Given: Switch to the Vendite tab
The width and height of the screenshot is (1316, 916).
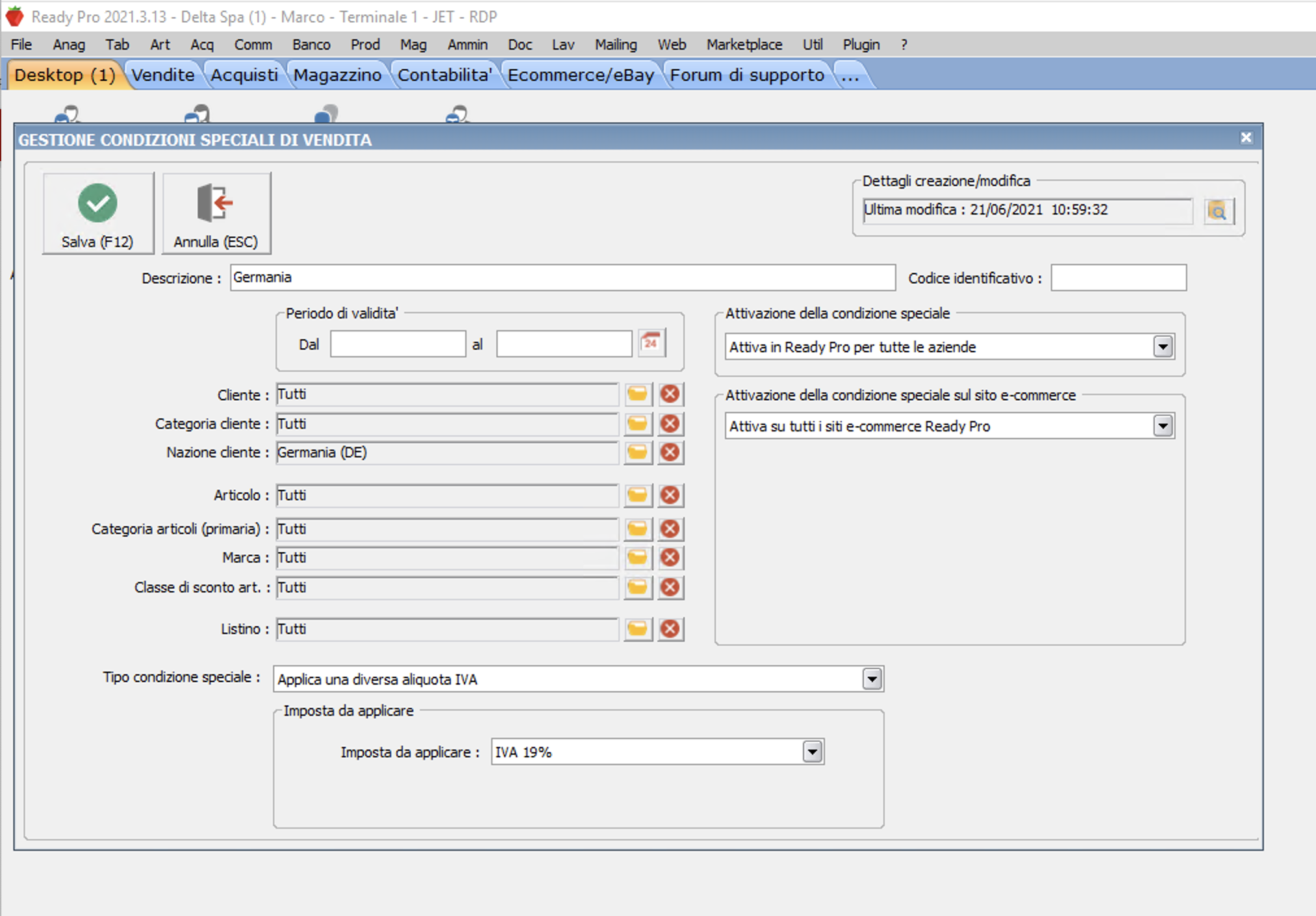Looking at the screenshot, I should (x=163, y=75).
